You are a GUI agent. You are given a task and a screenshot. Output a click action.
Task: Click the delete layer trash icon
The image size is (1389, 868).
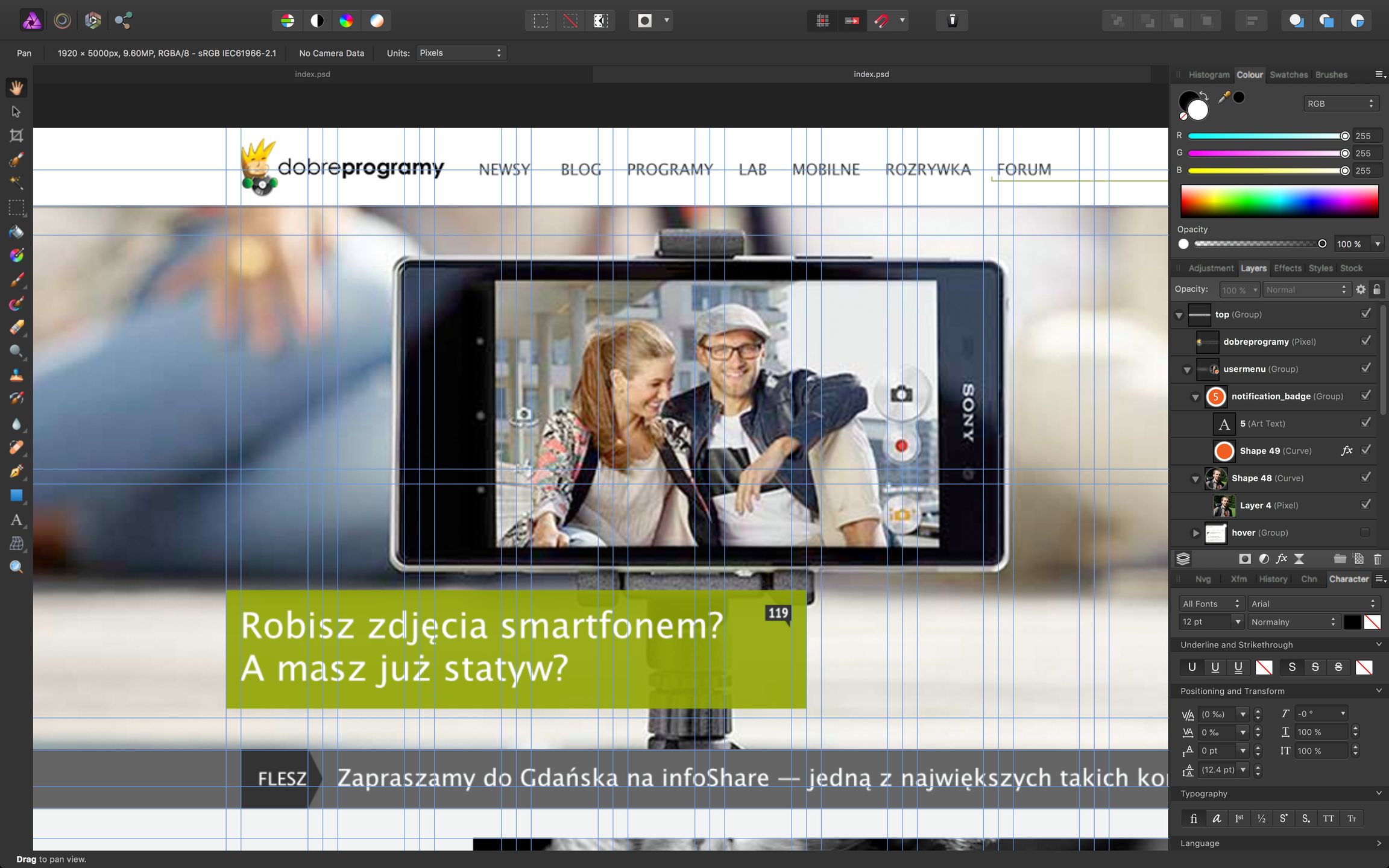[1377, 559]
